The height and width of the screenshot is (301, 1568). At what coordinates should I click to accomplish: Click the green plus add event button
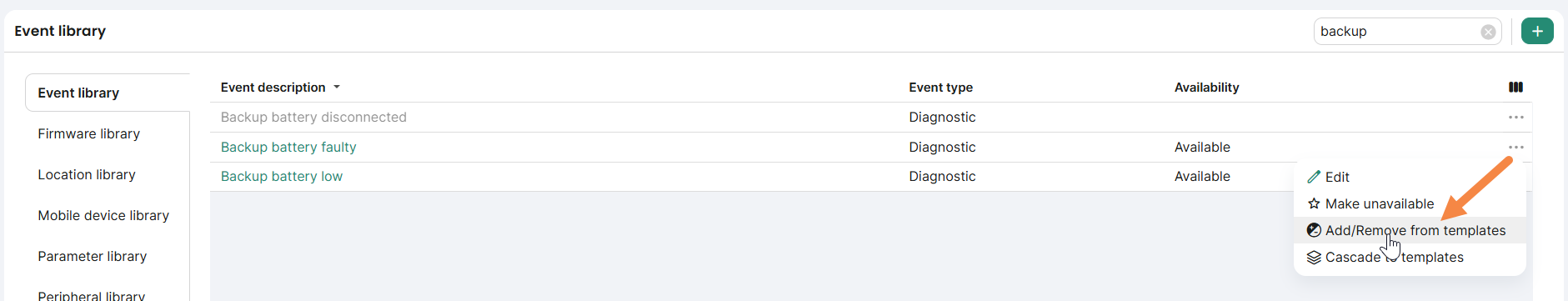(x=1537, y=31)
